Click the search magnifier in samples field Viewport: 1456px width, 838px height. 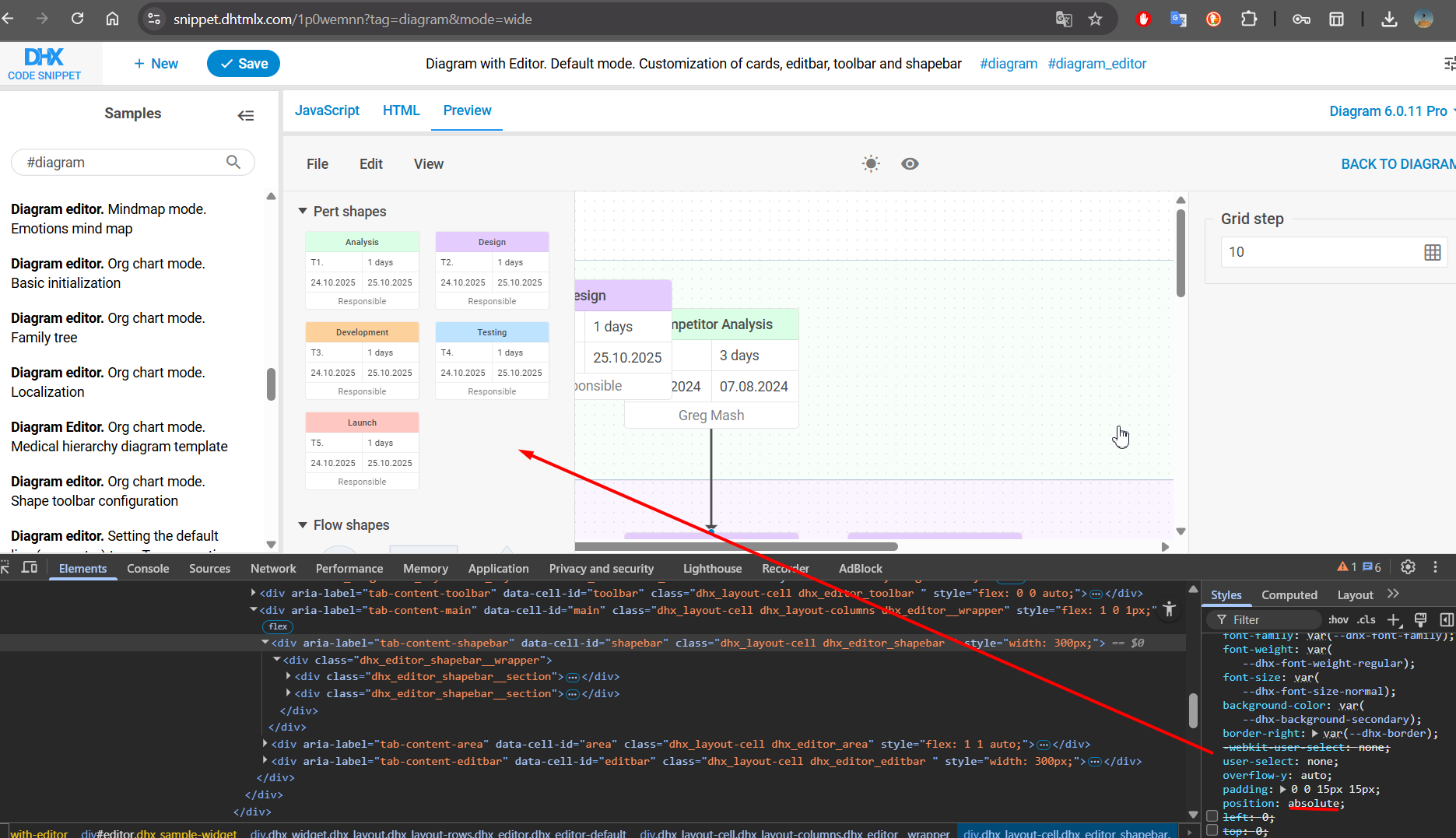click(233, 162)
